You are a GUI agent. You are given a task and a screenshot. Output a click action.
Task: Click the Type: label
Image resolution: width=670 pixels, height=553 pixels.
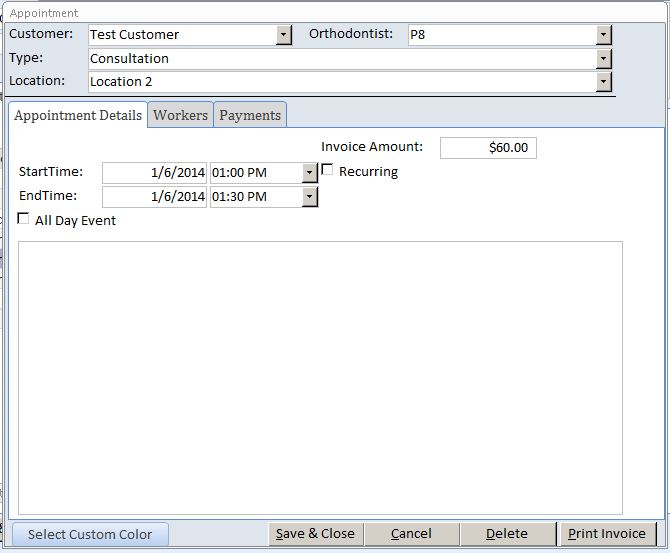[x=26, y=58]
